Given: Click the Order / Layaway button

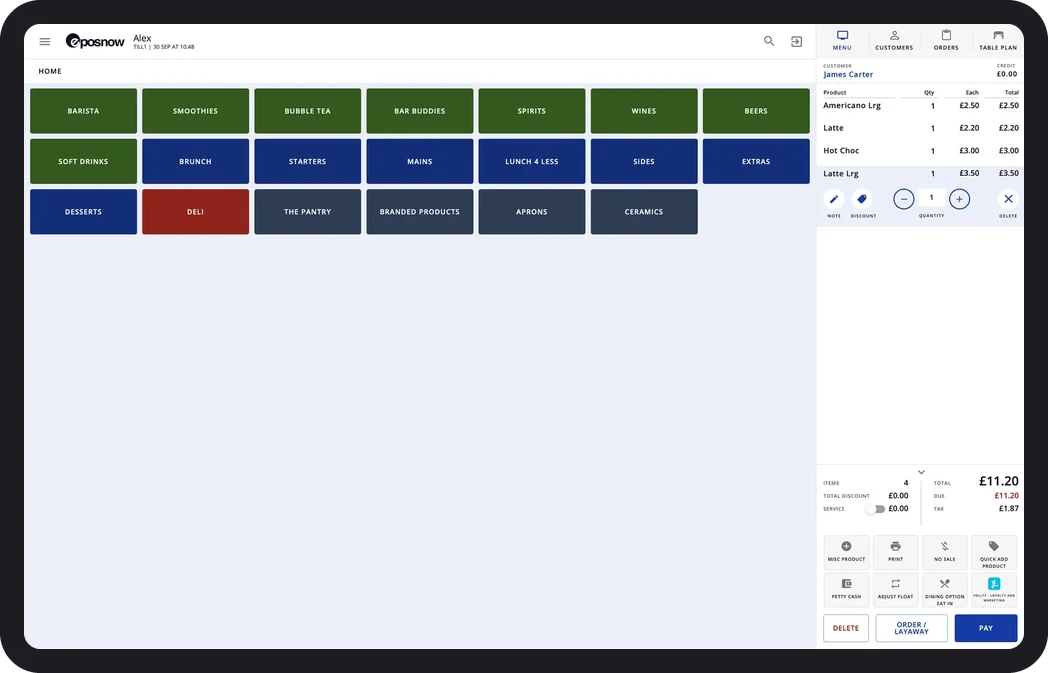Looking at the screenshot, I should pos(912,628).
